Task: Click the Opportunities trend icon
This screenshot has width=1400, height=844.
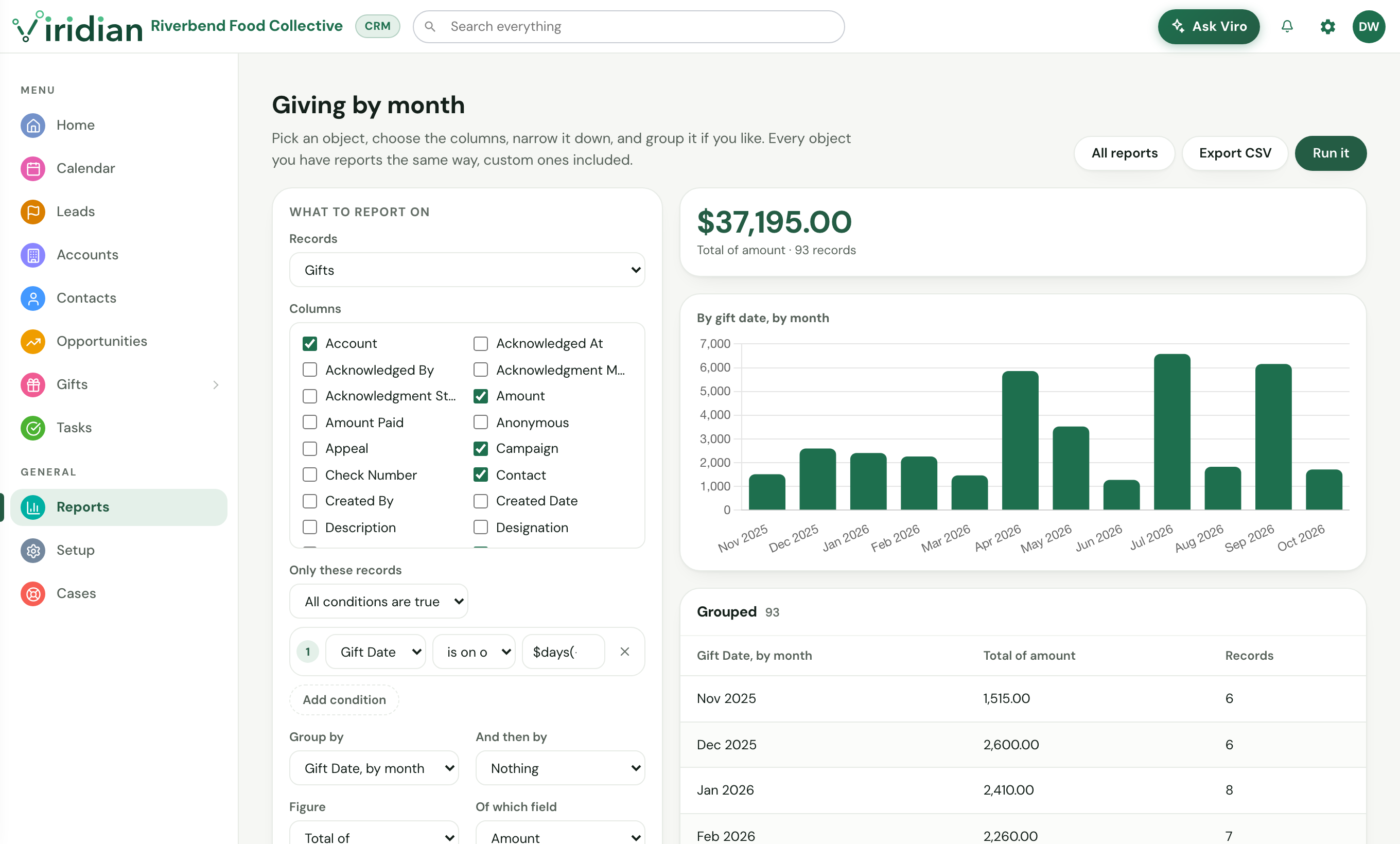Action: [33, 341]
